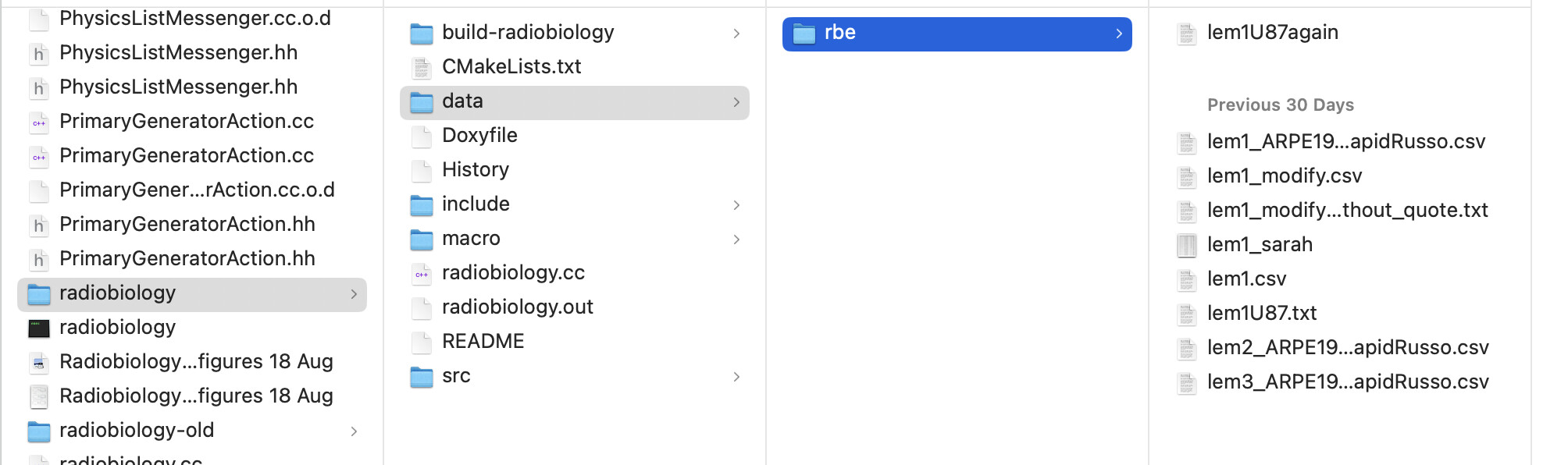The image size is (1568, 465).
Task: Click the radiobiology.cc C++ file icon
Action: [x=422, y=273]
